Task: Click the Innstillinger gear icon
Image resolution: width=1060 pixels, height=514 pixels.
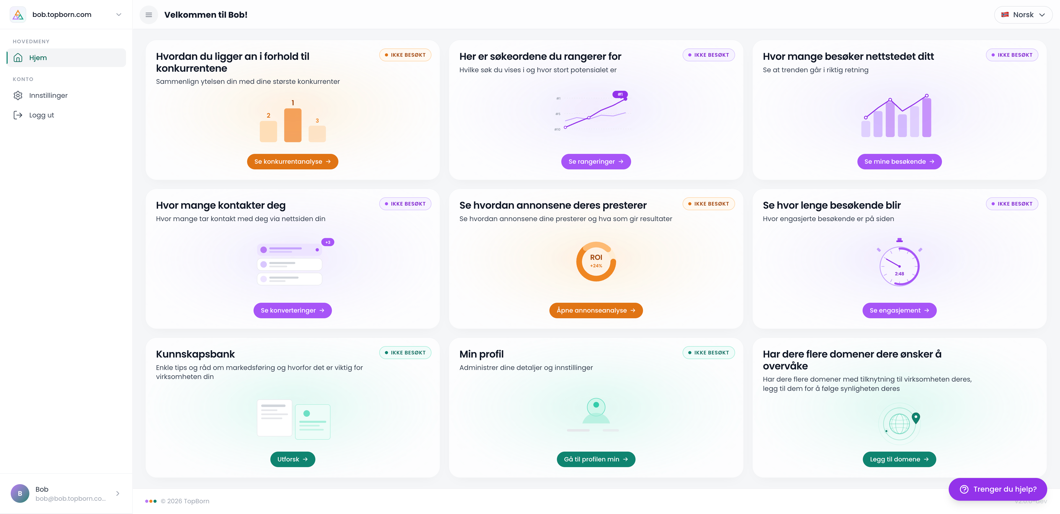Action: point(18,95)
